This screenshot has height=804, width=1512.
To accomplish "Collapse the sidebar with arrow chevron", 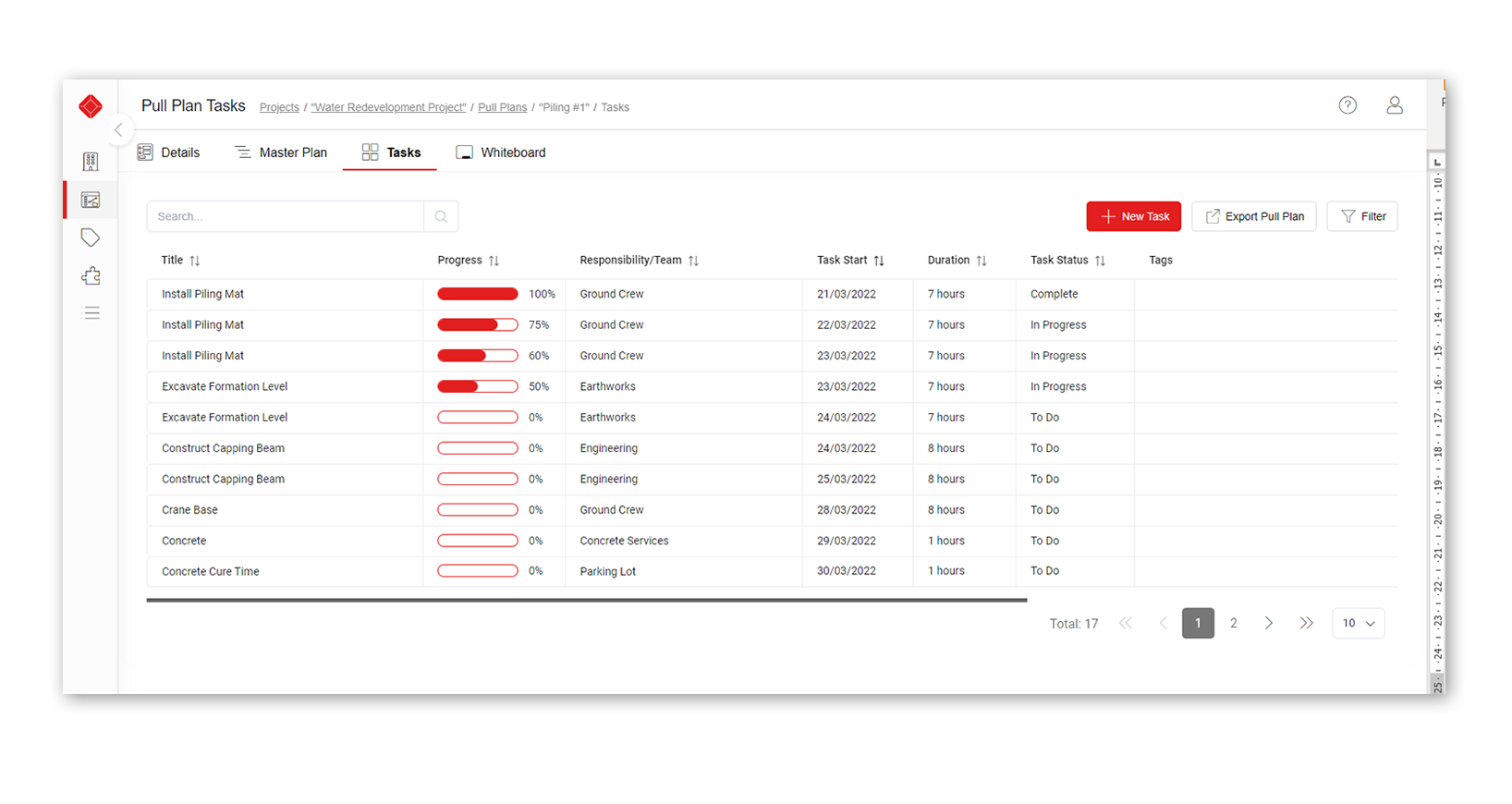I will click(x=118, y=130).
